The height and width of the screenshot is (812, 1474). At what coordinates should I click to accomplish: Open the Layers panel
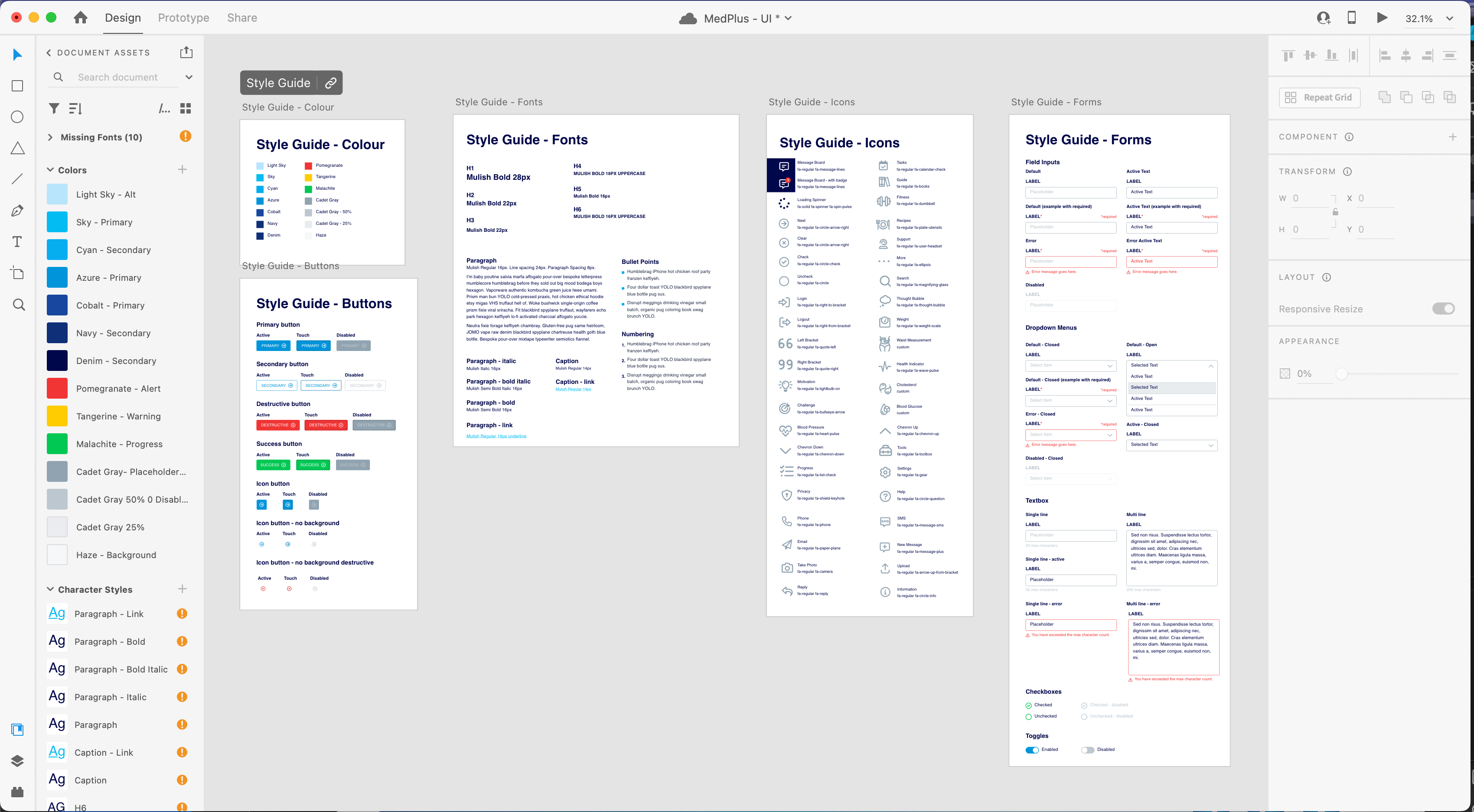click(17, 760)
